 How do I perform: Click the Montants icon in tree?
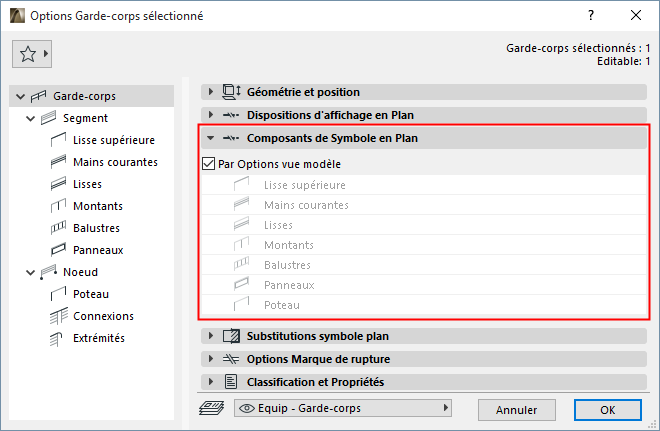point(58,206)
